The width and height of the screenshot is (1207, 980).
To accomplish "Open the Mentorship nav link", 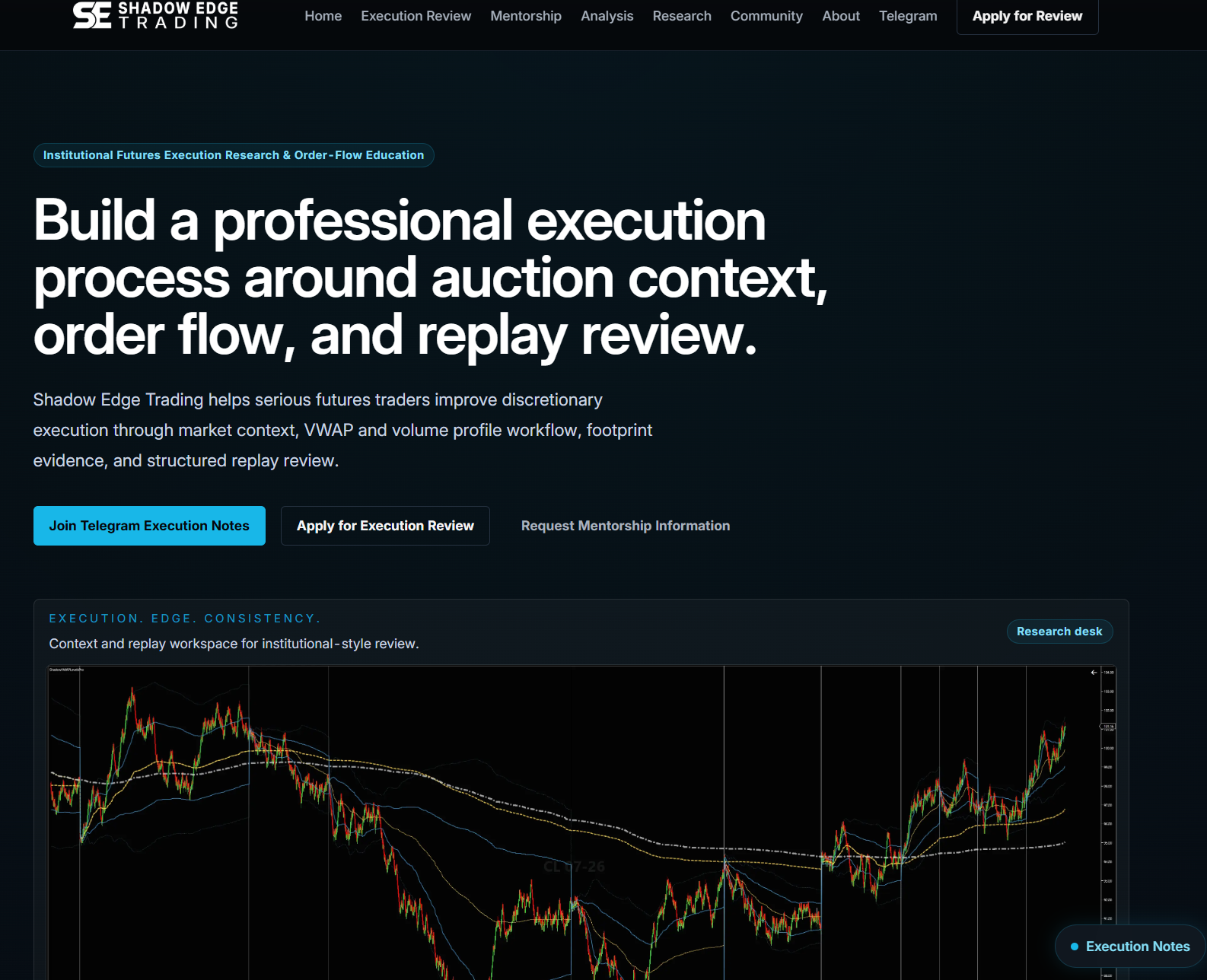I will pyautogui.click(x=526, y=16).
